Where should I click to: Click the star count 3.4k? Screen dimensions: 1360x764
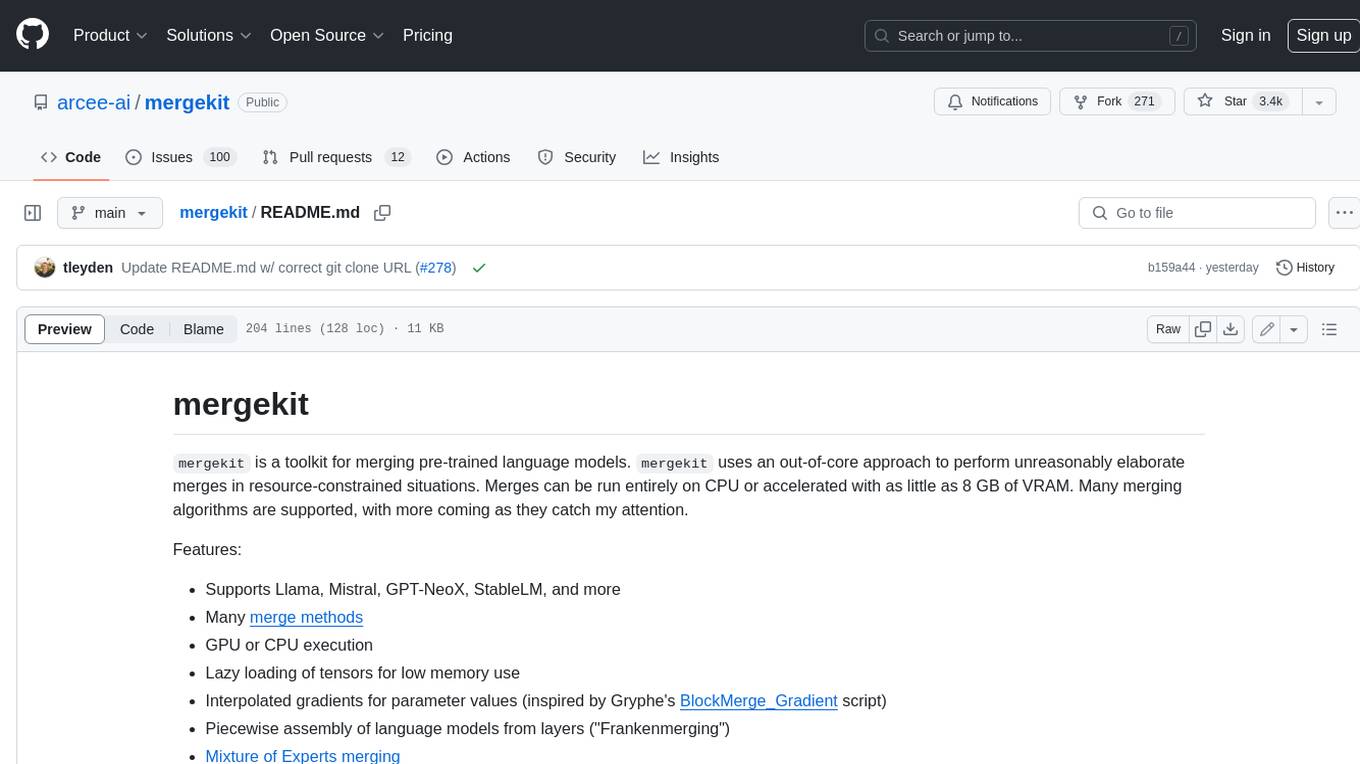pos(1271,102)
